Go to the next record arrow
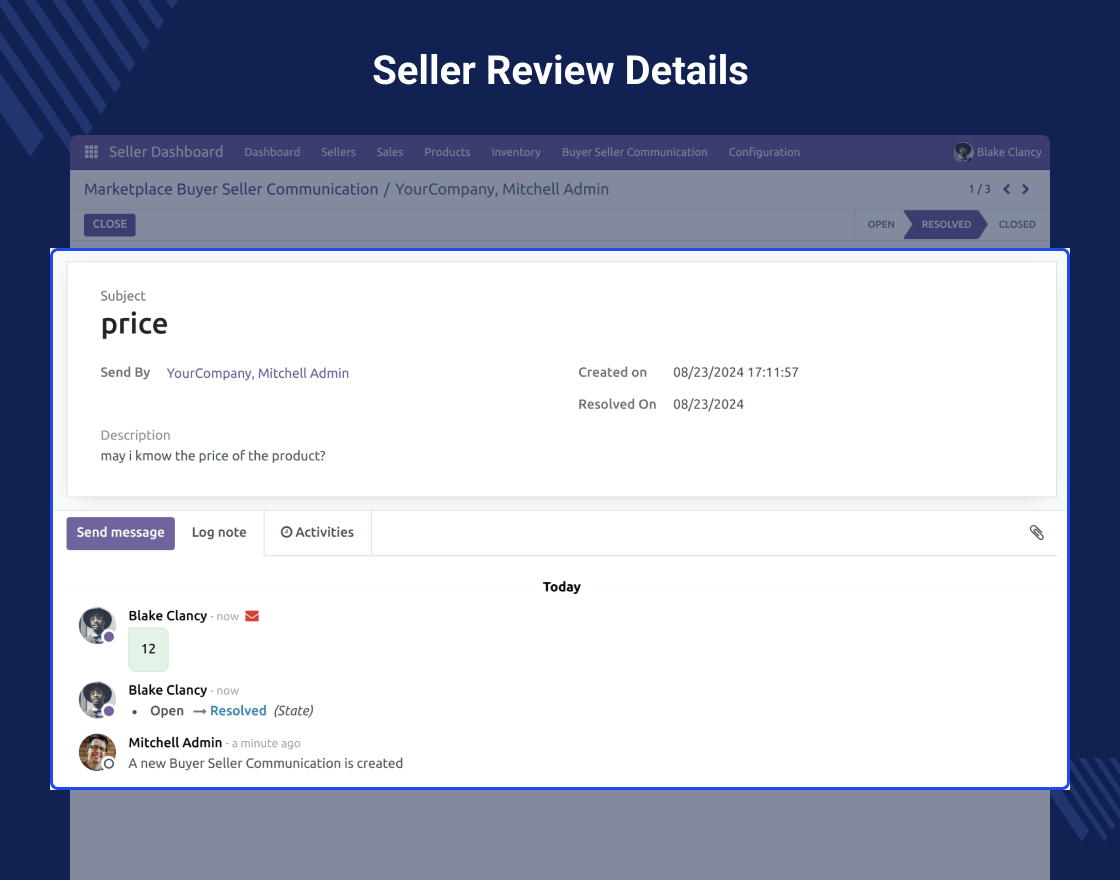The height and width of the screenshot is (880, 1120). point(1026,189)
